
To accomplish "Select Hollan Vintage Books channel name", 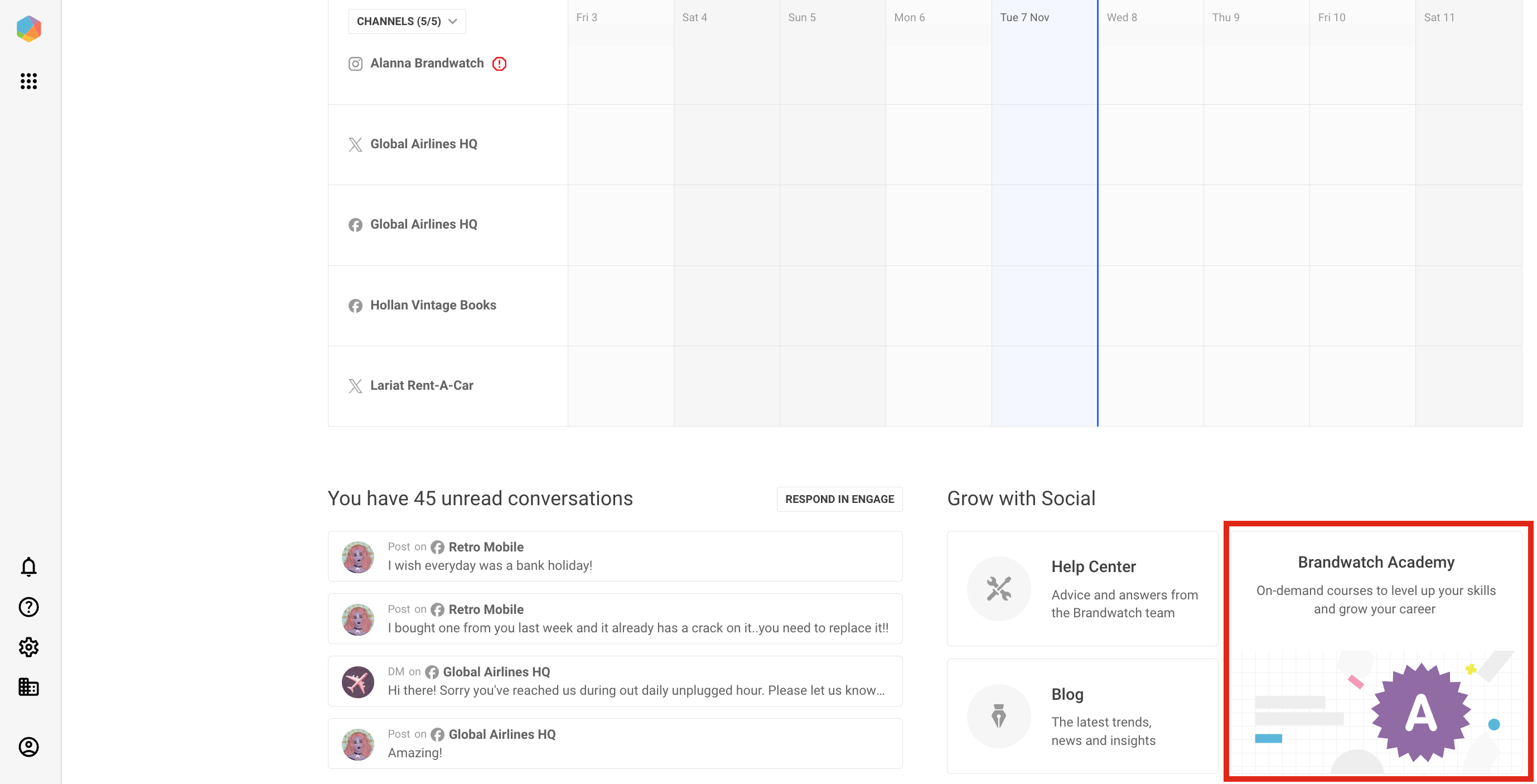I will pos(433,305).
